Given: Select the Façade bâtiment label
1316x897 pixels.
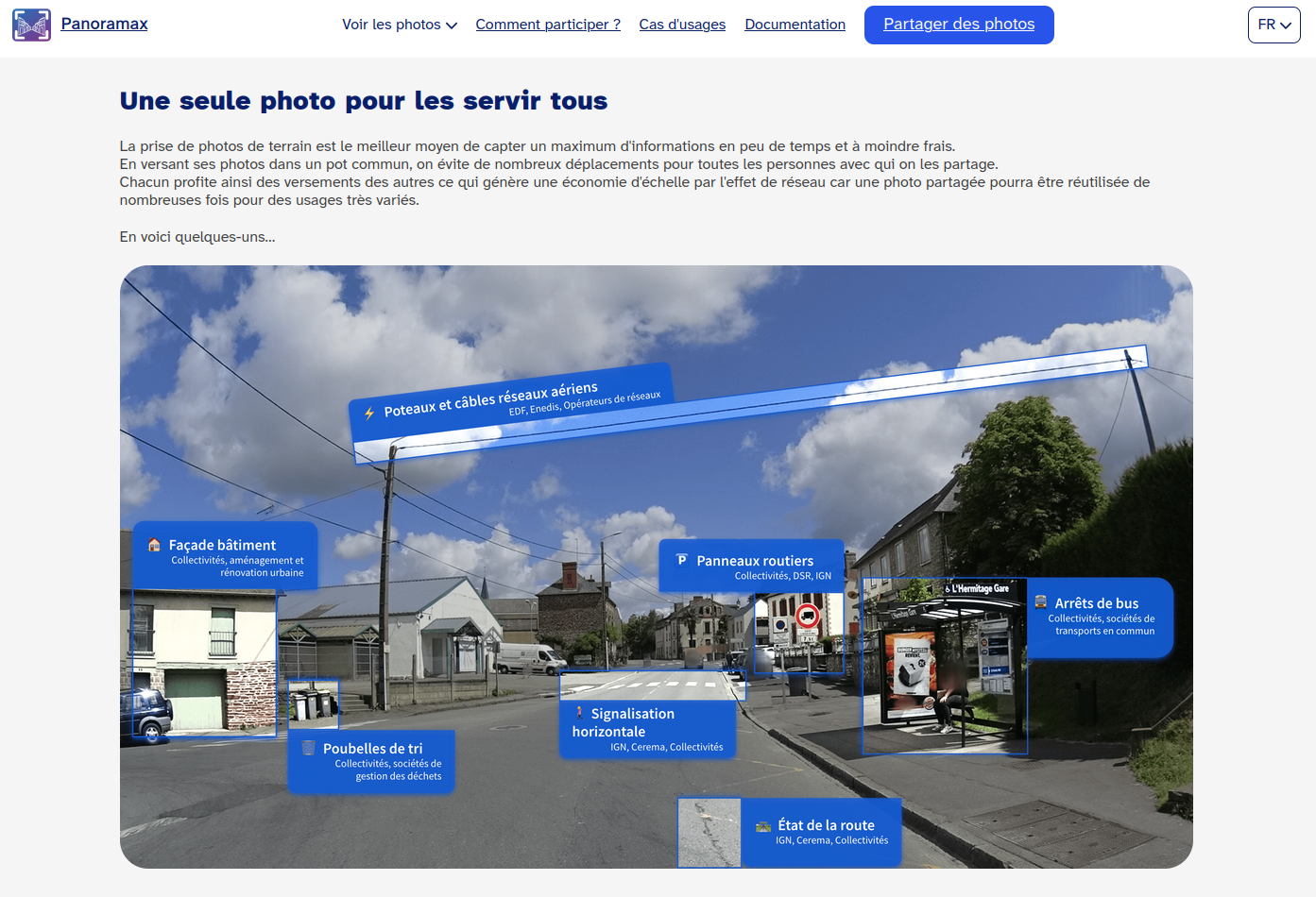Looking at the screenshot, I should tap(225, 556).
